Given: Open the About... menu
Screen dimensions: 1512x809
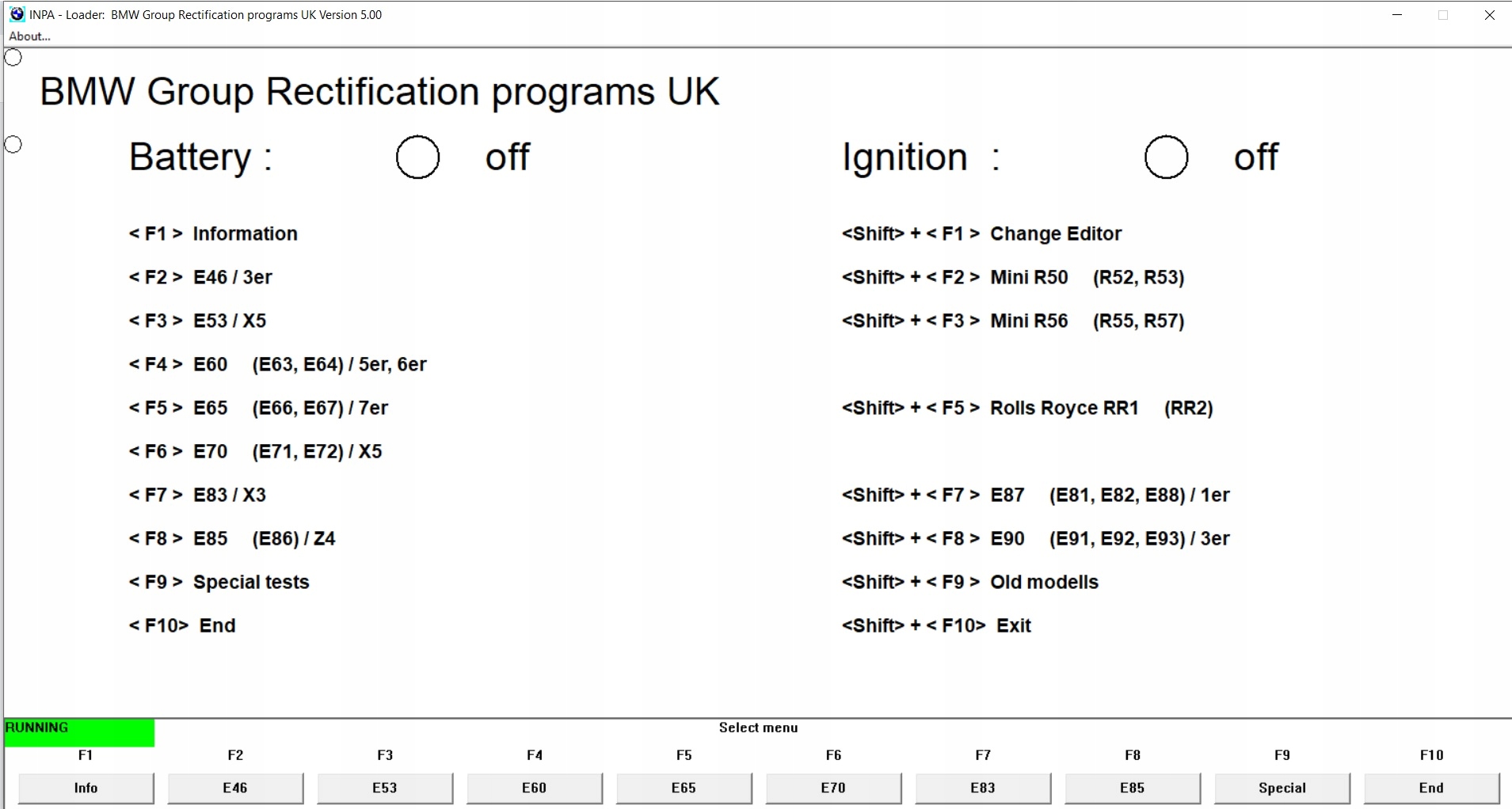Looking at the screenshot, I should click(x=29, y=36).
